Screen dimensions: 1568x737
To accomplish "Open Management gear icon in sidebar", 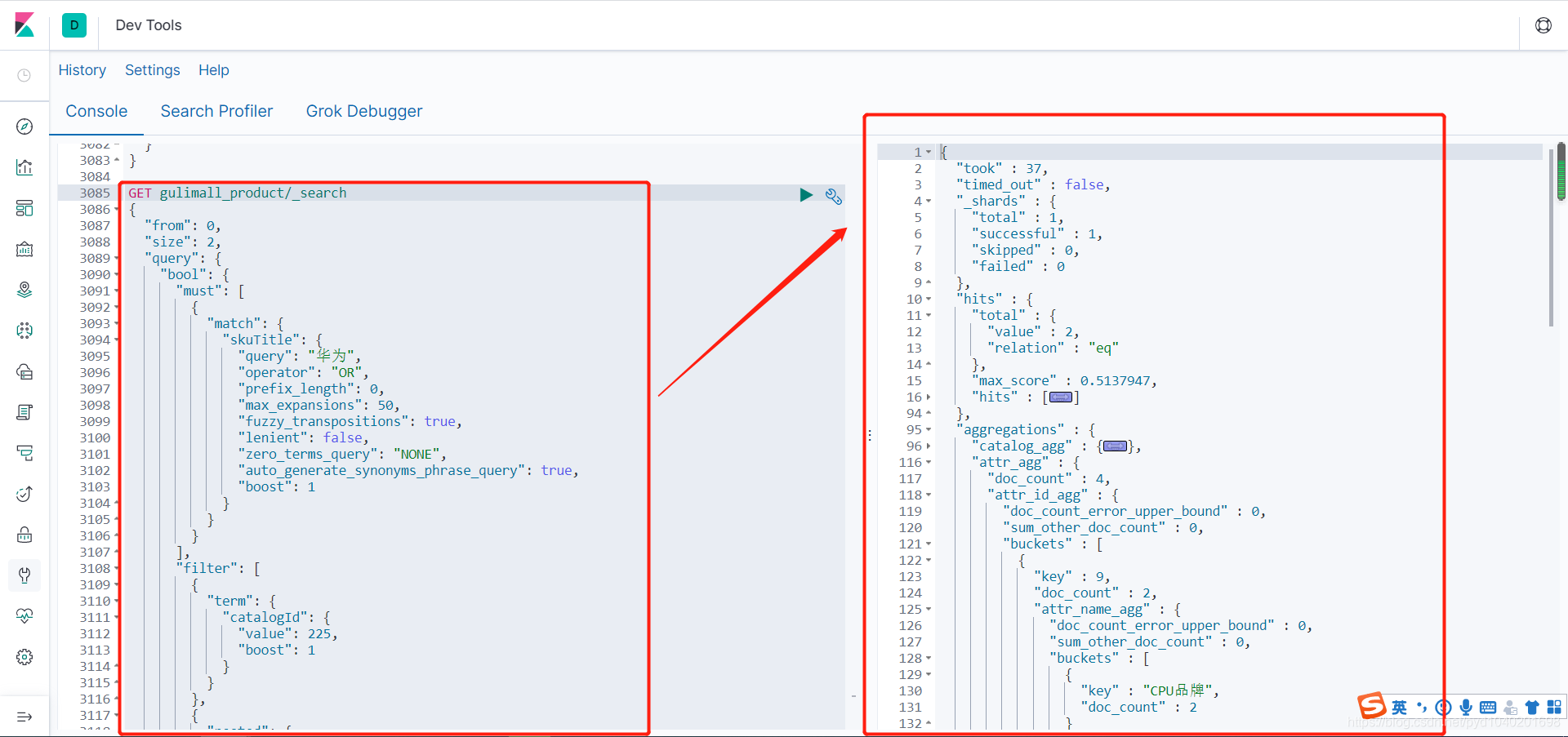I will (x=24, y=657).
